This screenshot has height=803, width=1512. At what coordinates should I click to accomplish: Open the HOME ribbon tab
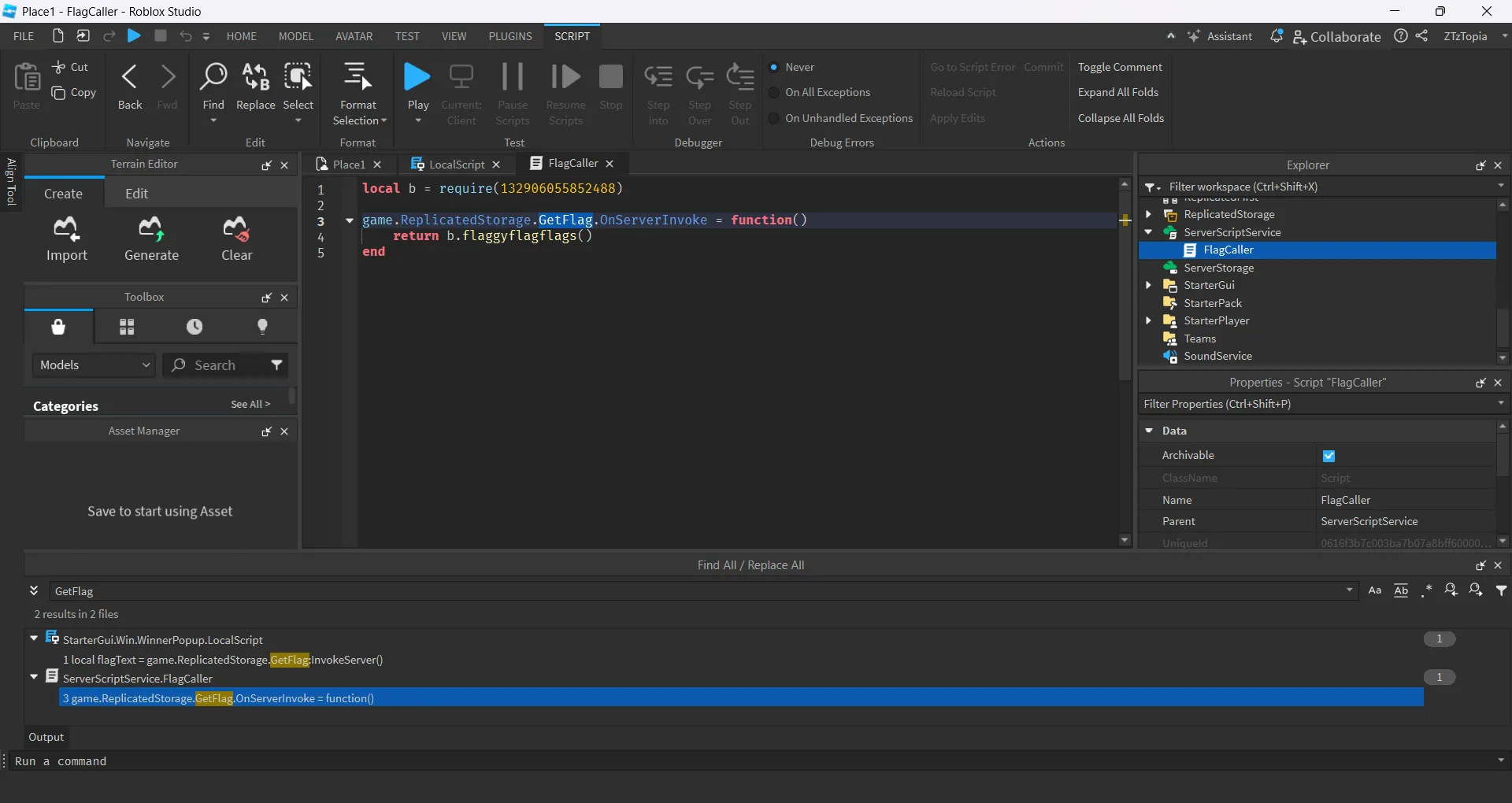pyautogui.click(x=242, y=36)
